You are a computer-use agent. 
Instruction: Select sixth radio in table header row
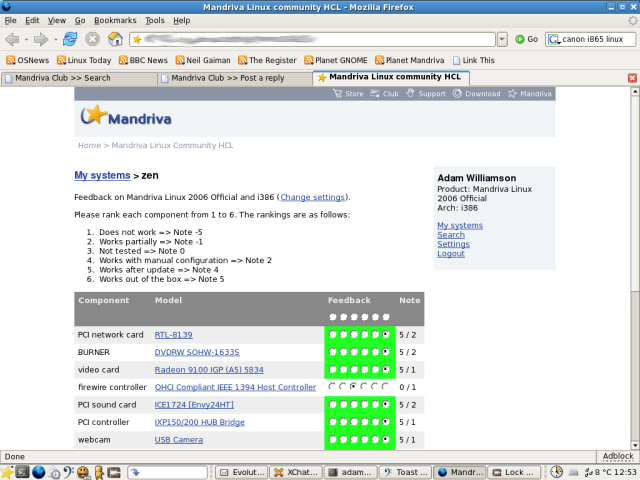(386, 317)
